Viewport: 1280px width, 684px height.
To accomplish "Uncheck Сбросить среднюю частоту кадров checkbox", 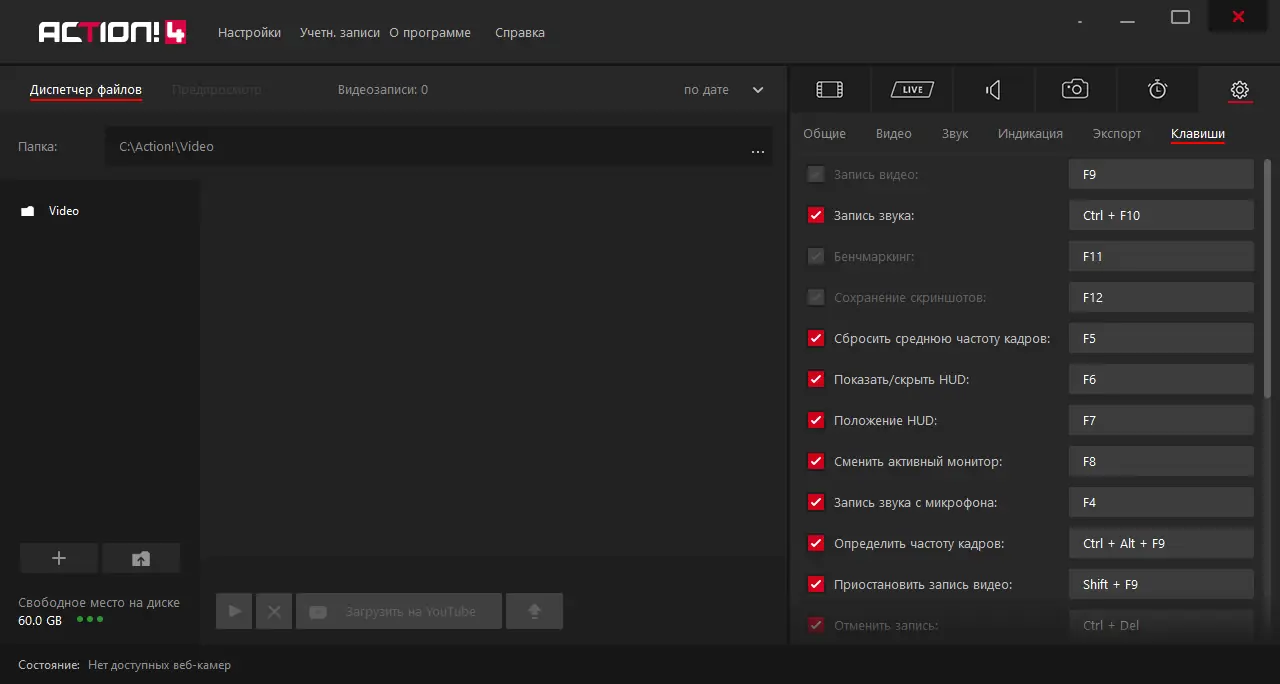I will point(816,338).
